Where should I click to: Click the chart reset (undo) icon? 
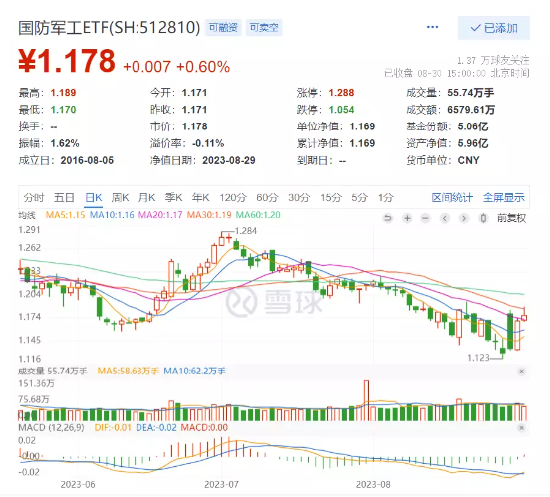click(388, 219)
